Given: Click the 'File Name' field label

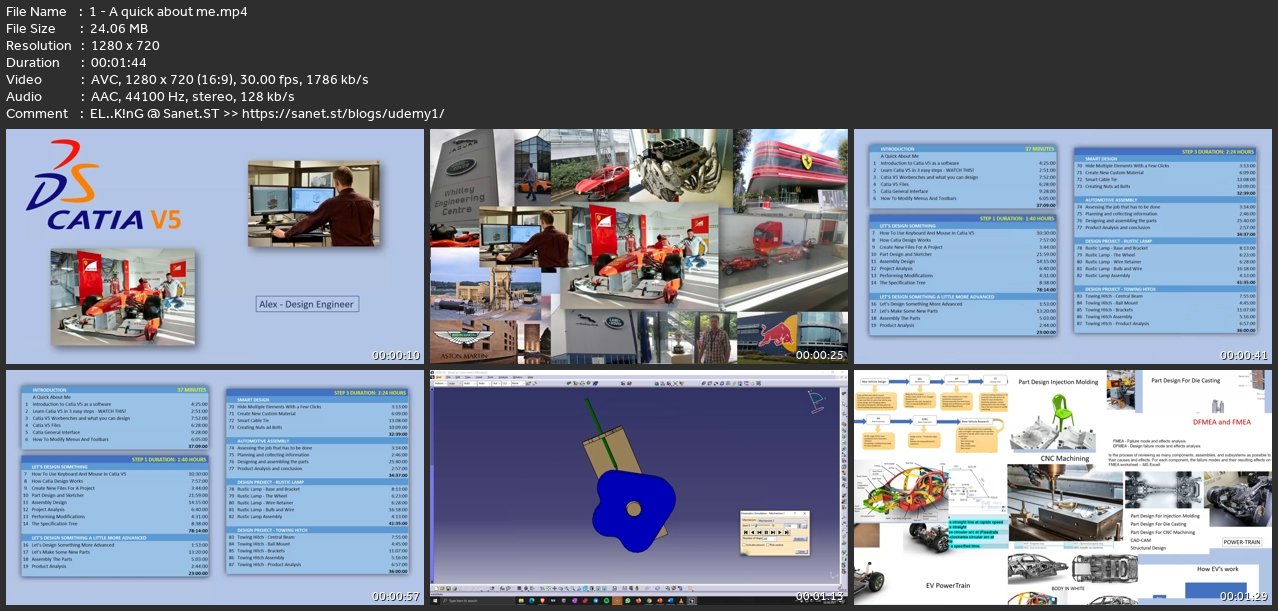Looking at the screenshot, I should click(37, 12).
